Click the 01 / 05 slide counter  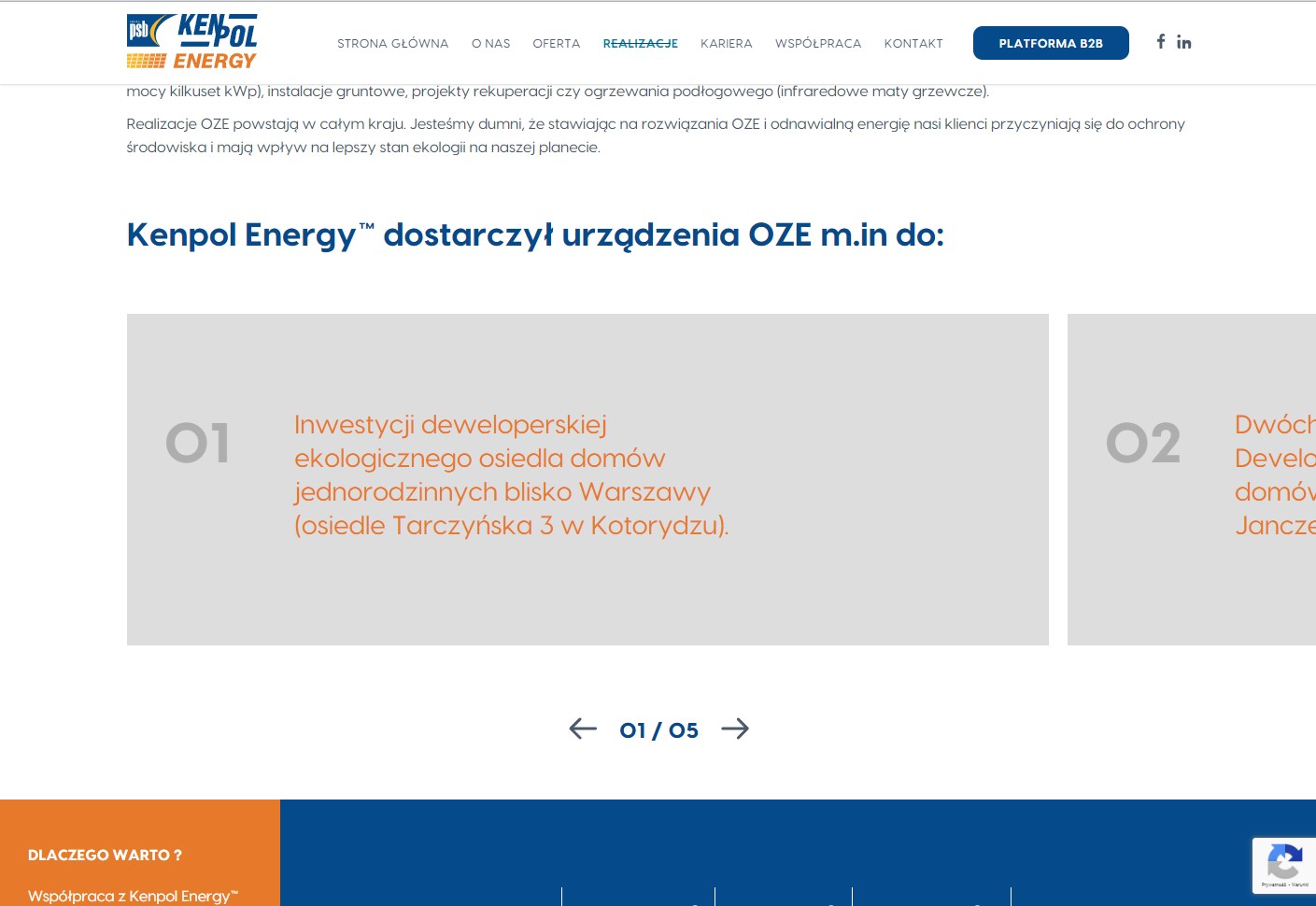tap(658, 730)
